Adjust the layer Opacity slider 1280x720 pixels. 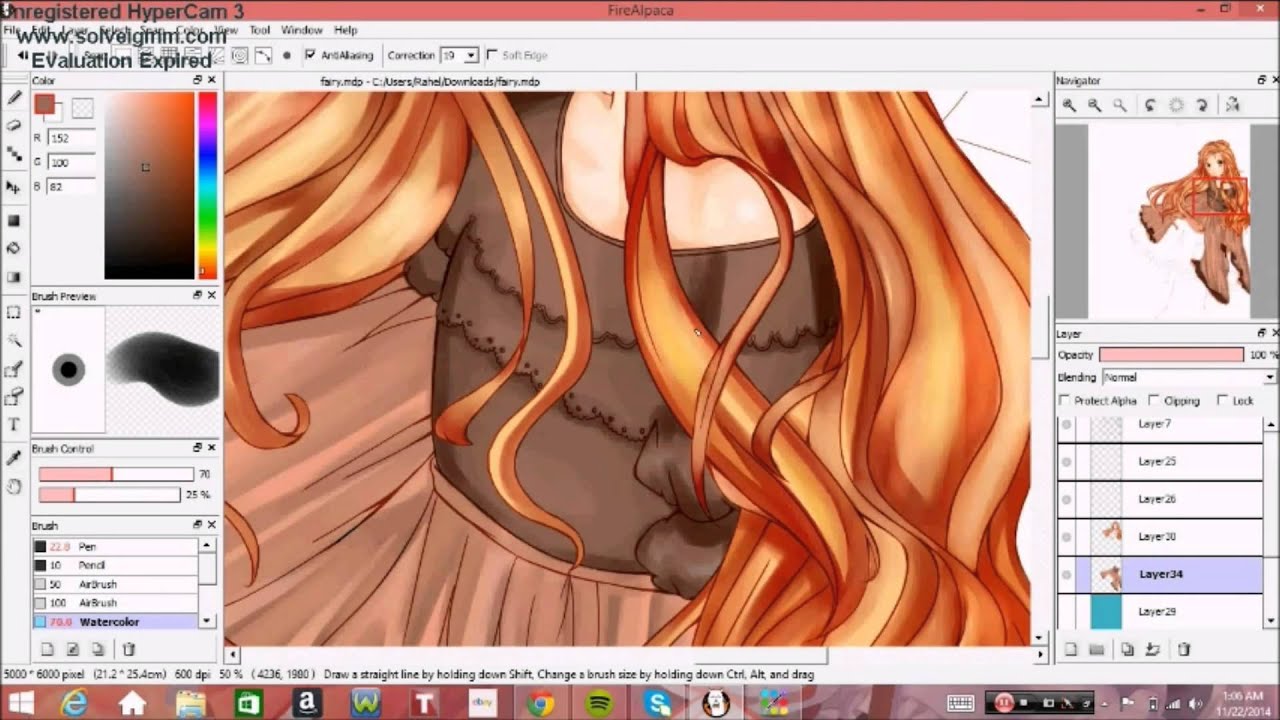[x=1171, y=355]
